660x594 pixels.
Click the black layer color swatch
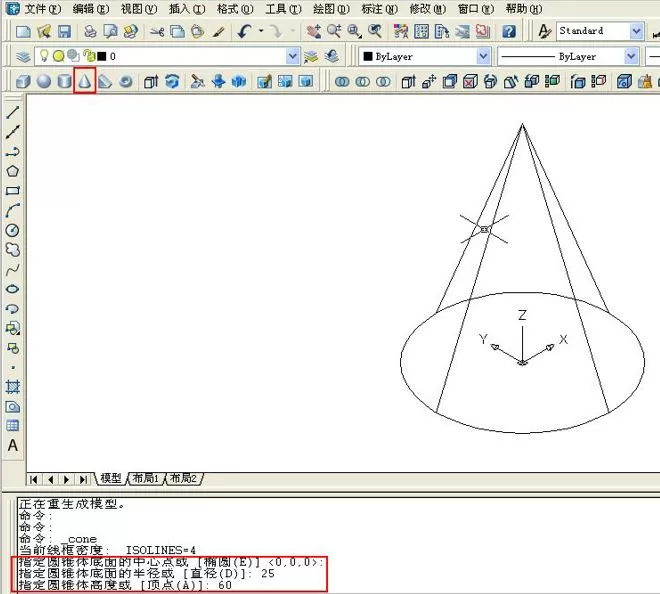coord(101,56)
